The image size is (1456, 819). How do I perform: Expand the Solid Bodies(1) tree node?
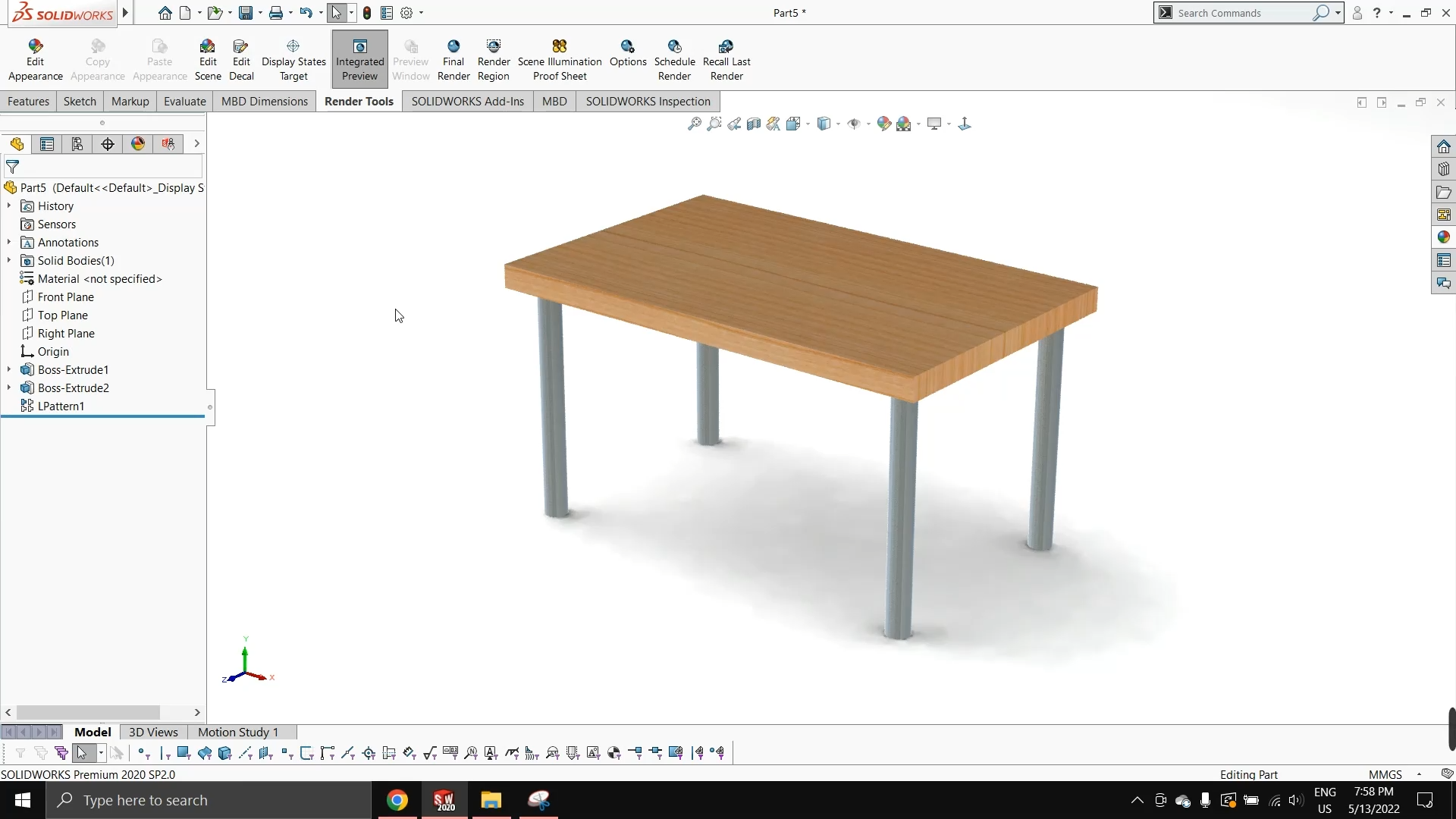[9, 261]
